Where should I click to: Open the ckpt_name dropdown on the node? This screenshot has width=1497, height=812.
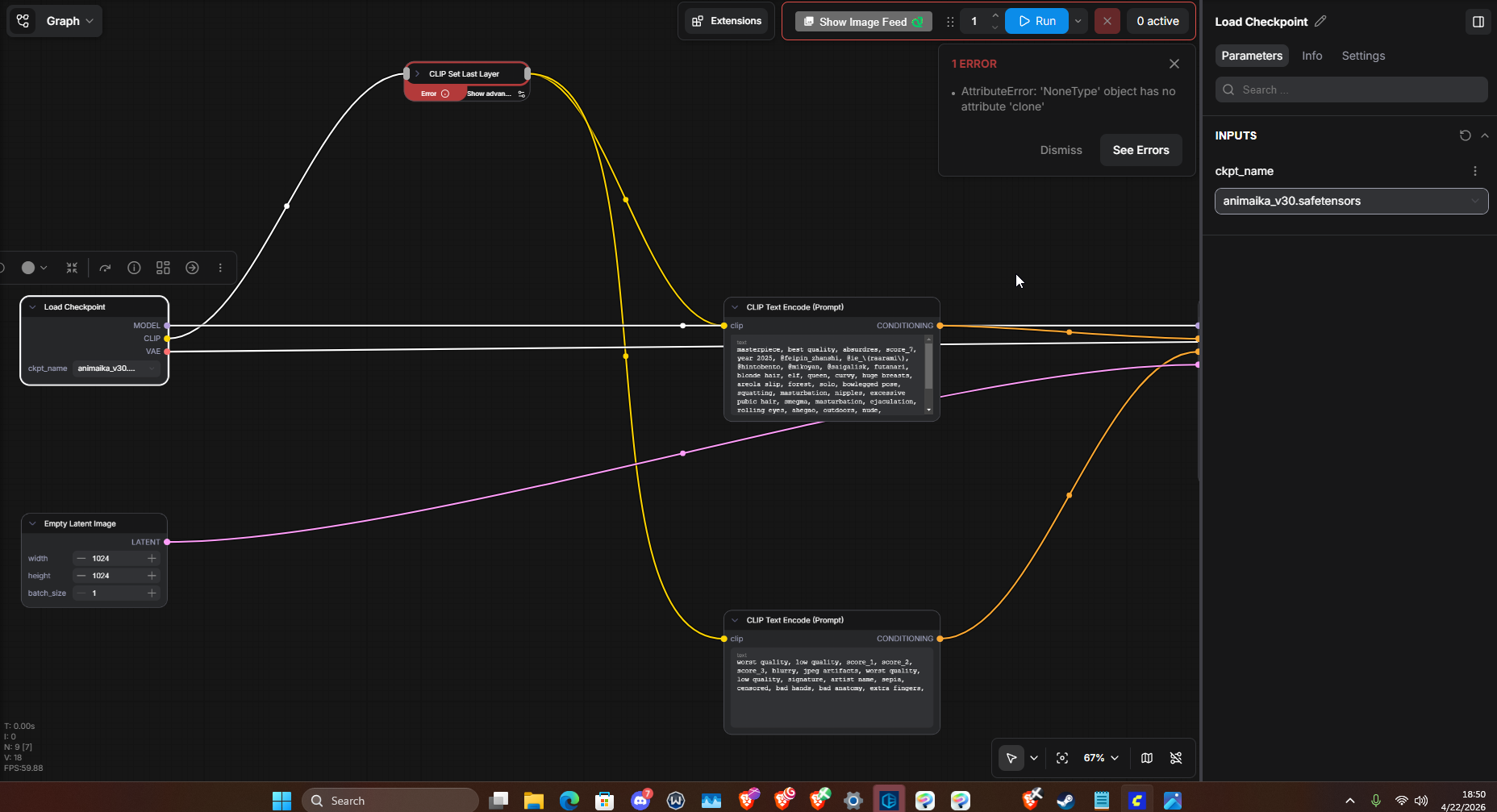(115, 369)
